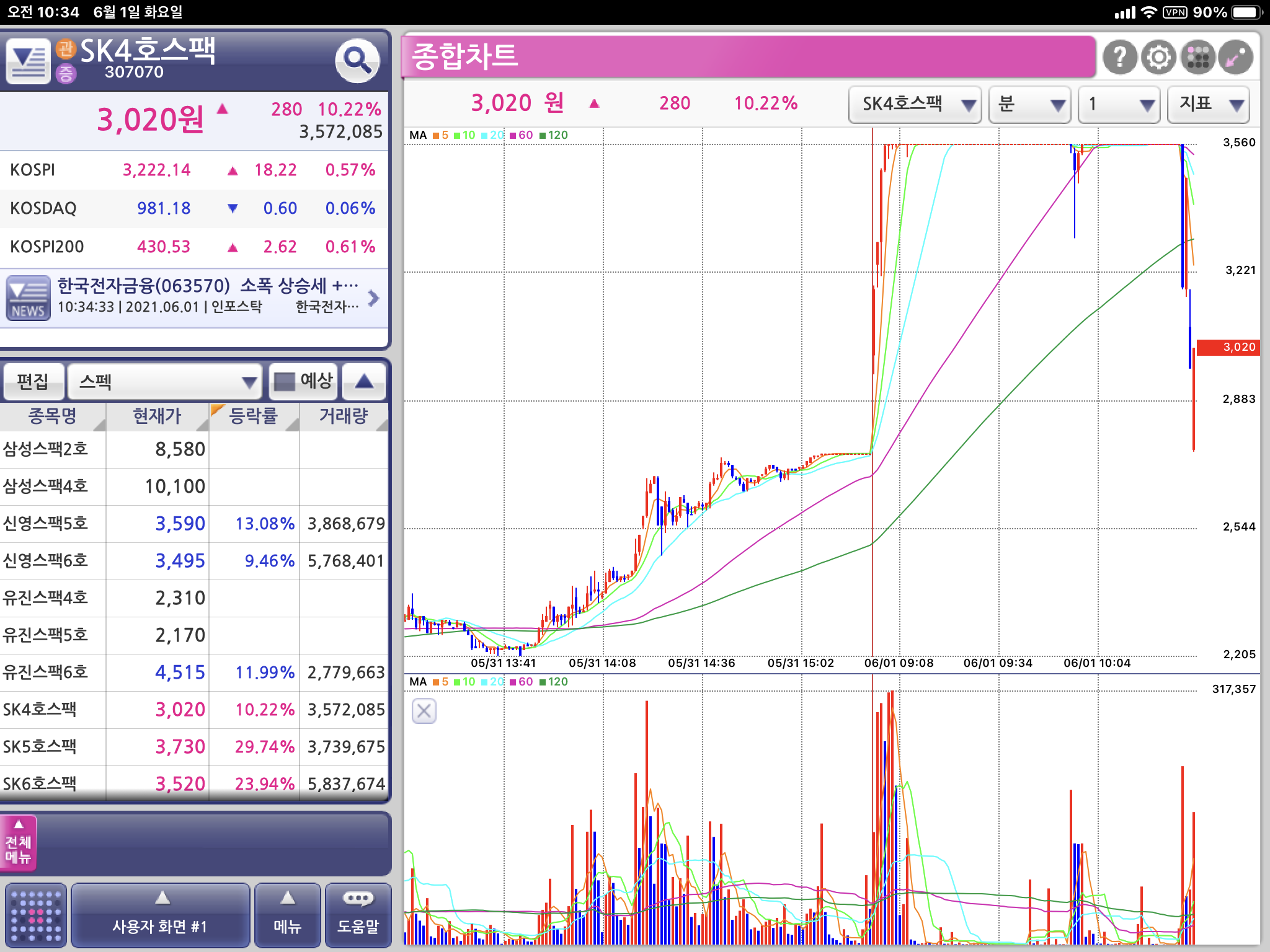Open the news icon next to headline
This screenshot has width=1270, height=952.
[x=28, y=297]
